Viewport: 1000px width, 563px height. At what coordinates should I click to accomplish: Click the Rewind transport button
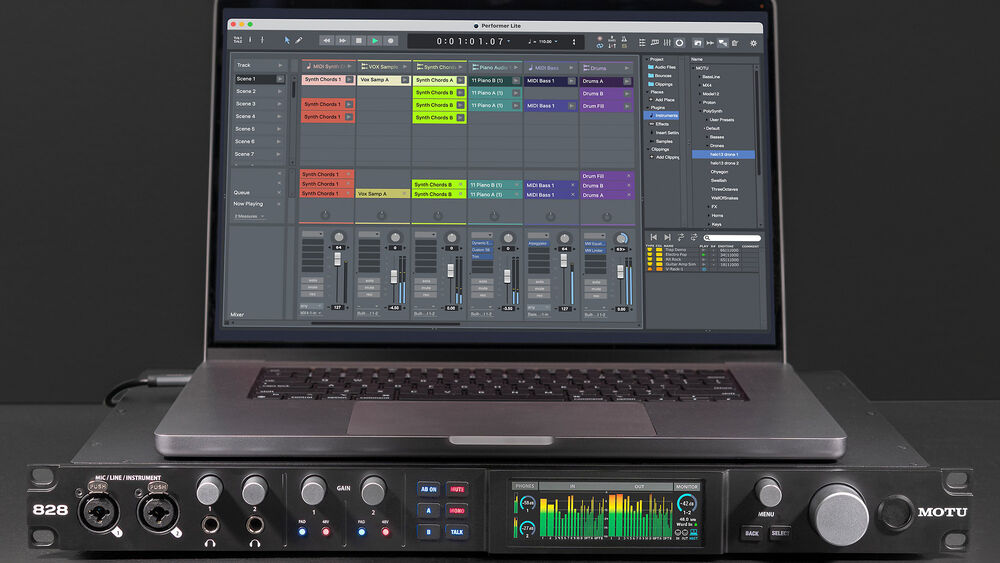coord(326,41)
